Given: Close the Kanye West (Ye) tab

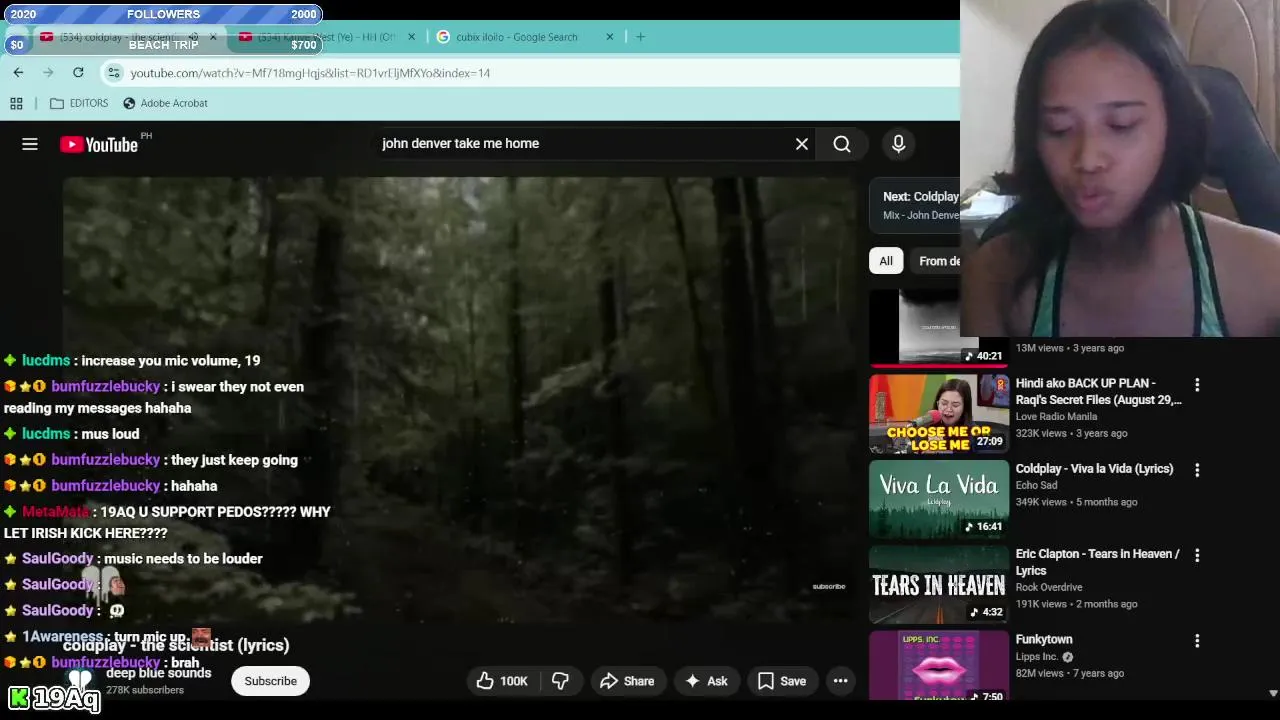Looking at the screenshot, I should click(411, 37).
